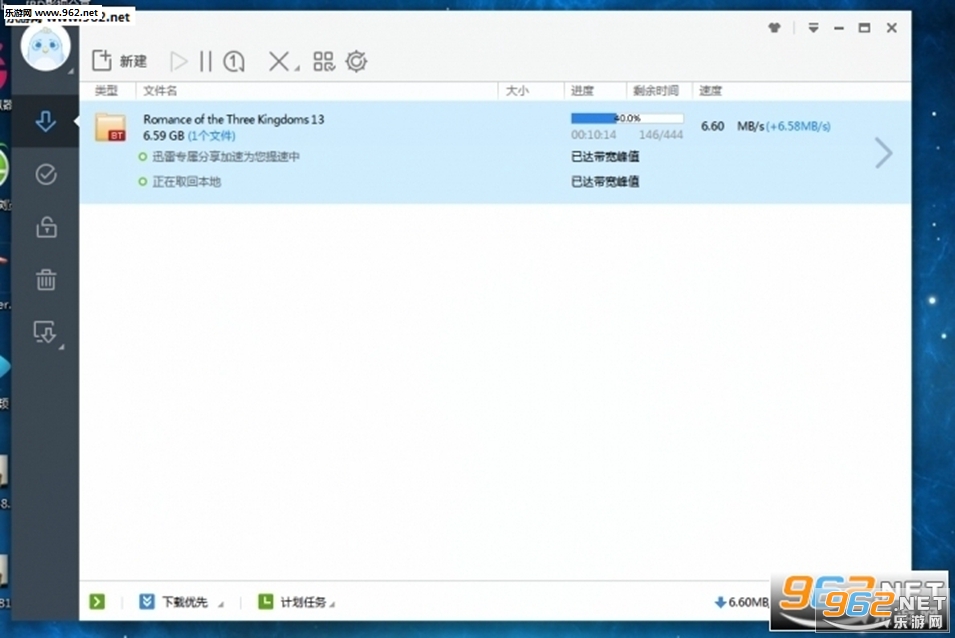Sort by 文件名 column header
Image resolution: width=955 pixels, height=638 pixels.
point(160,91)
